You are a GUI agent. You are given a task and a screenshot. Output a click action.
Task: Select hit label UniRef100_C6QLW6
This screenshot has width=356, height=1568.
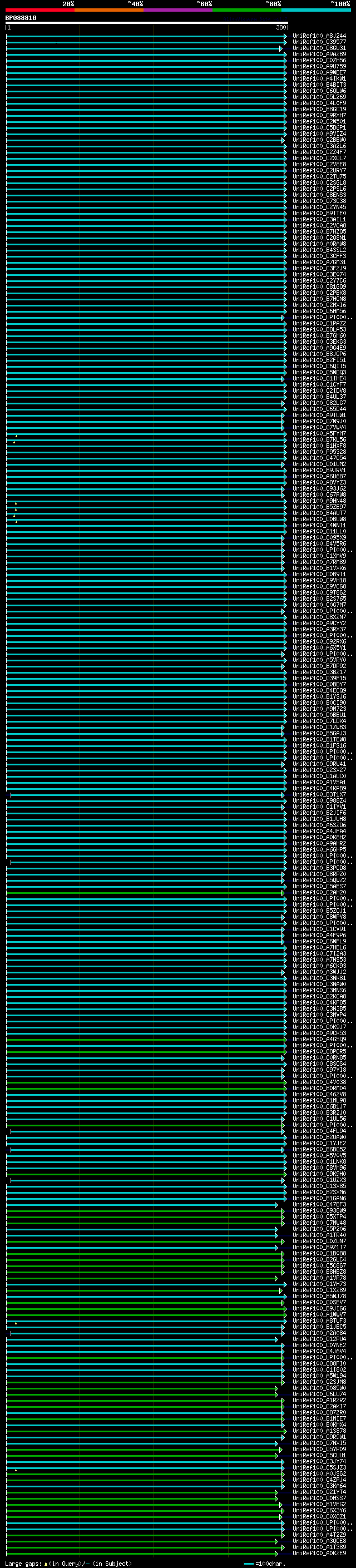click(x=319, y=91)
